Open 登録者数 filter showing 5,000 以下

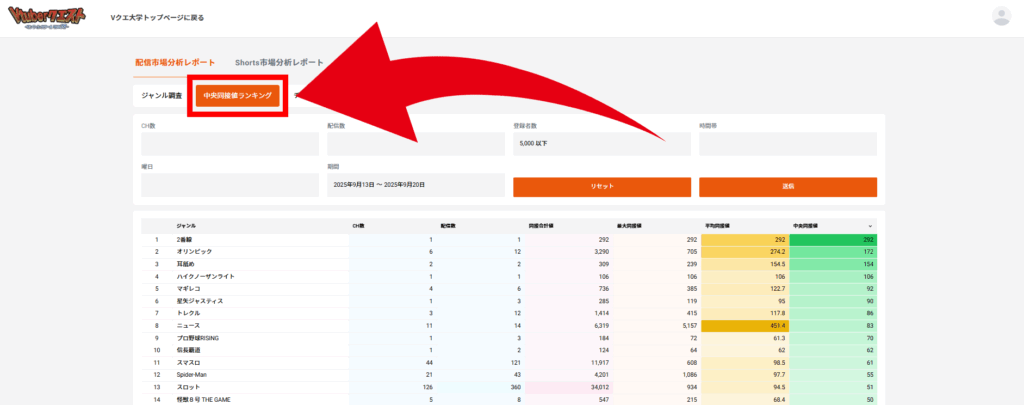pos(601,144)
